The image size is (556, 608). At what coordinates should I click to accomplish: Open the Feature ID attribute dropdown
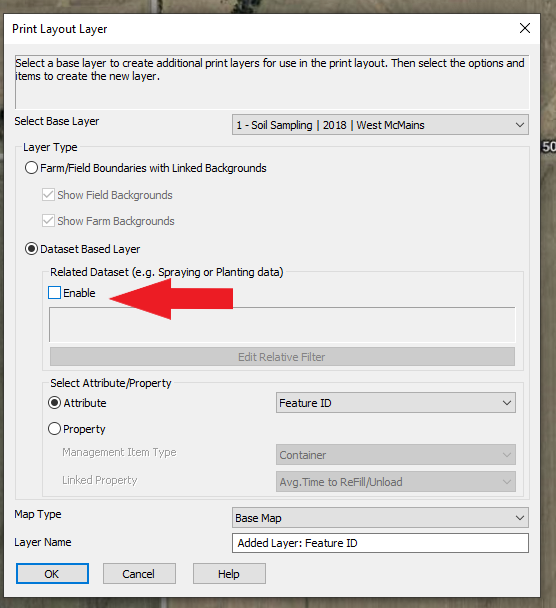click(x=395, y=403)
